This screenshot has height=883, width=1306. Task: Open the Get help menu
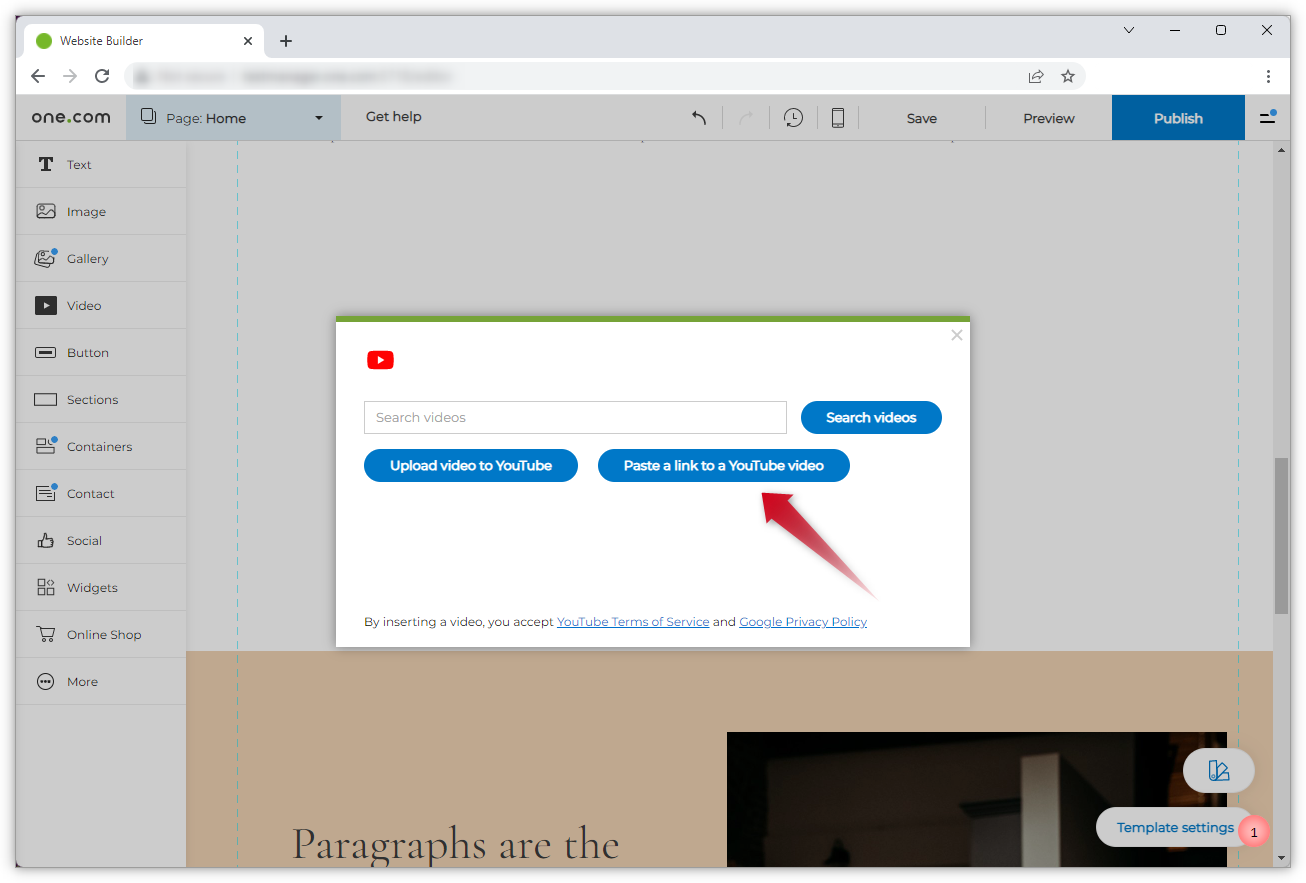(x=393, y=117)
